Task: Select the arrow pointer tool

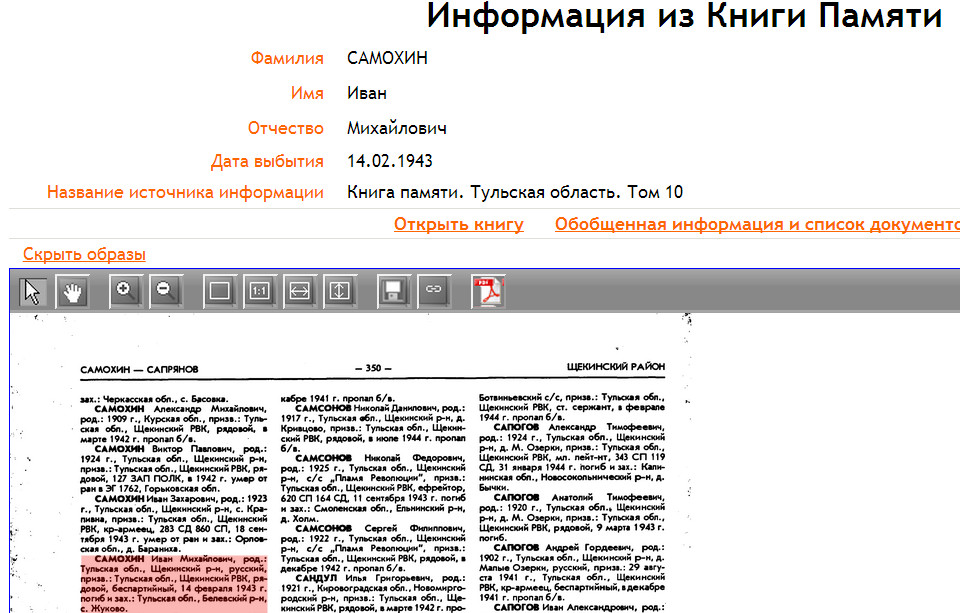Action: pos(33,291)
